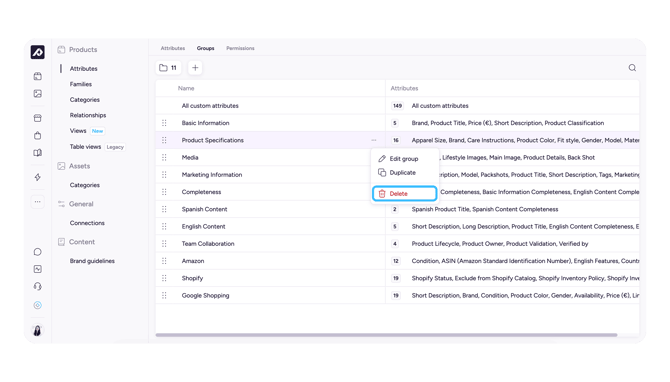Open the headset support icon
This screenshot has width=670, height=382.
point(38,286)
